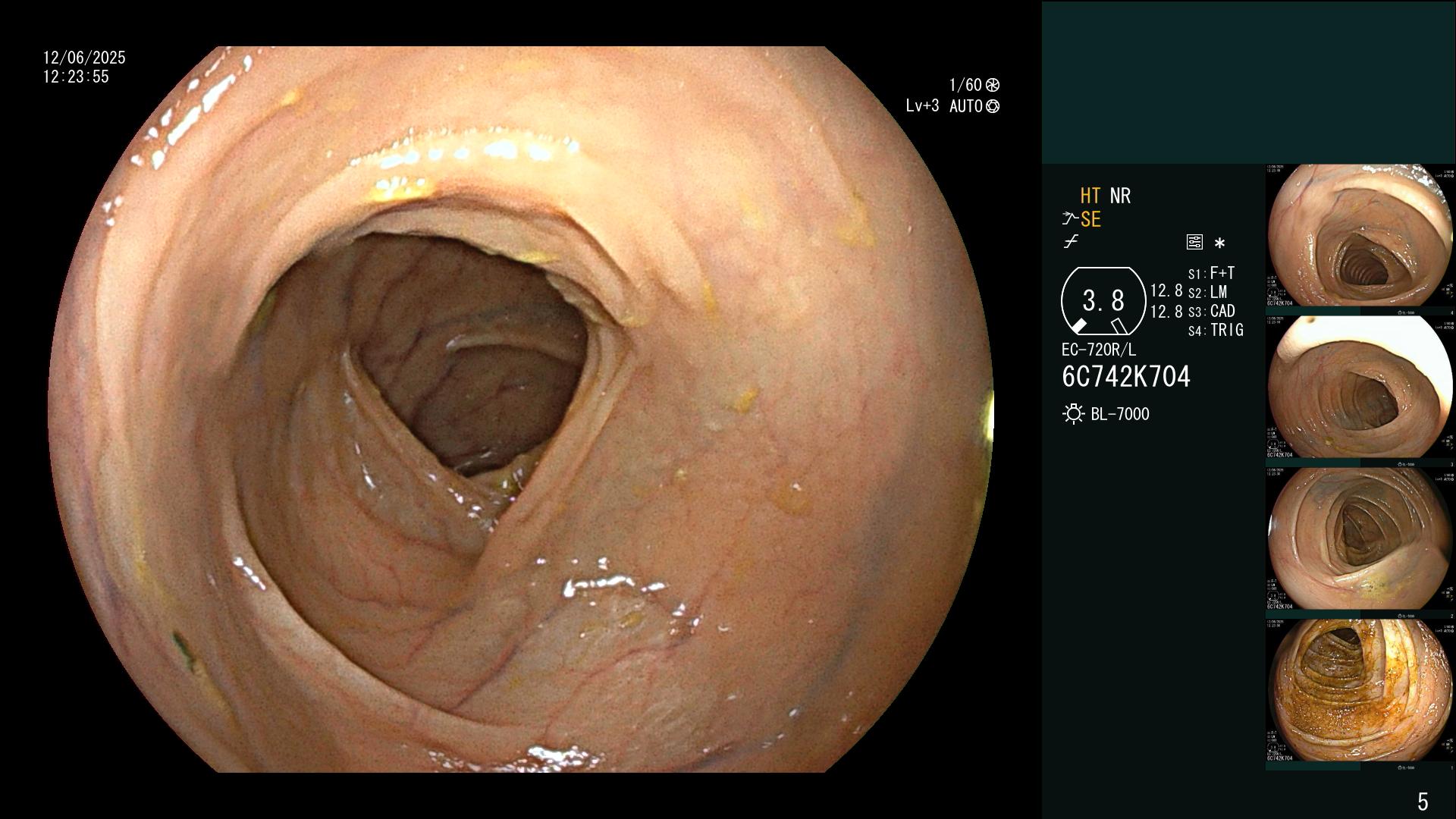Click the S4 TRIG switch assignment

pos(1216,330)
